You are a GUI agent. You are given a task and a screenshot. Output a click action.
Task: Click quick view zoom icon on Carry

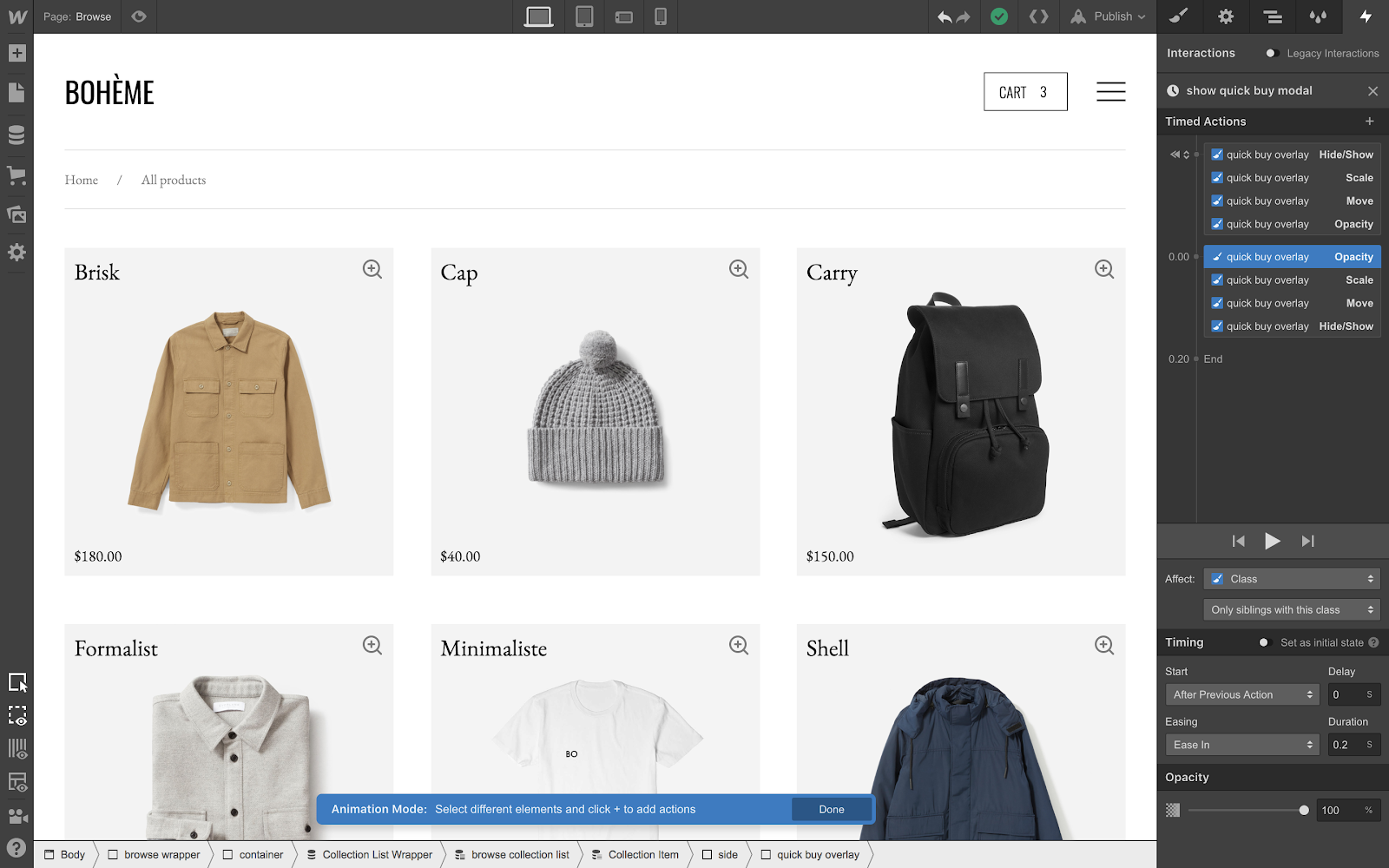[1104, 269]
